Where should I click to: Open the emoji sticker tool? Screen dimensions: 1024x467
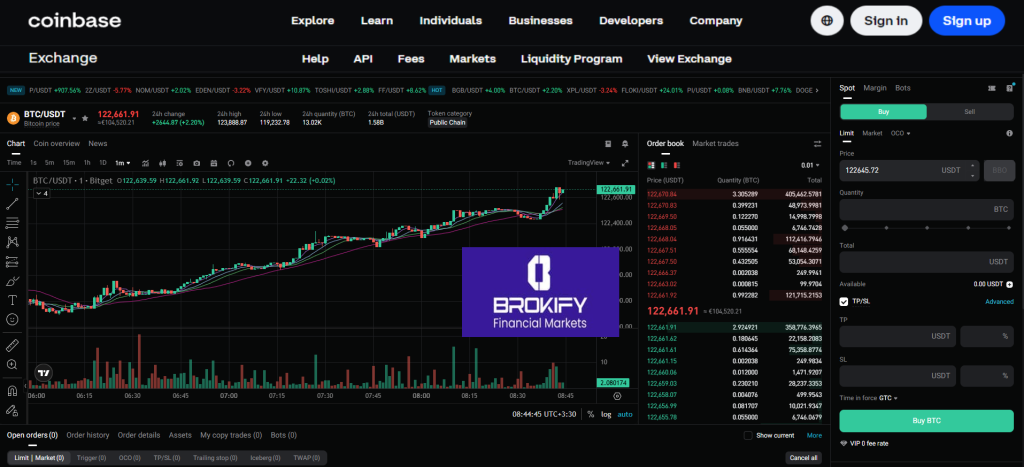(x=12, y=318)
